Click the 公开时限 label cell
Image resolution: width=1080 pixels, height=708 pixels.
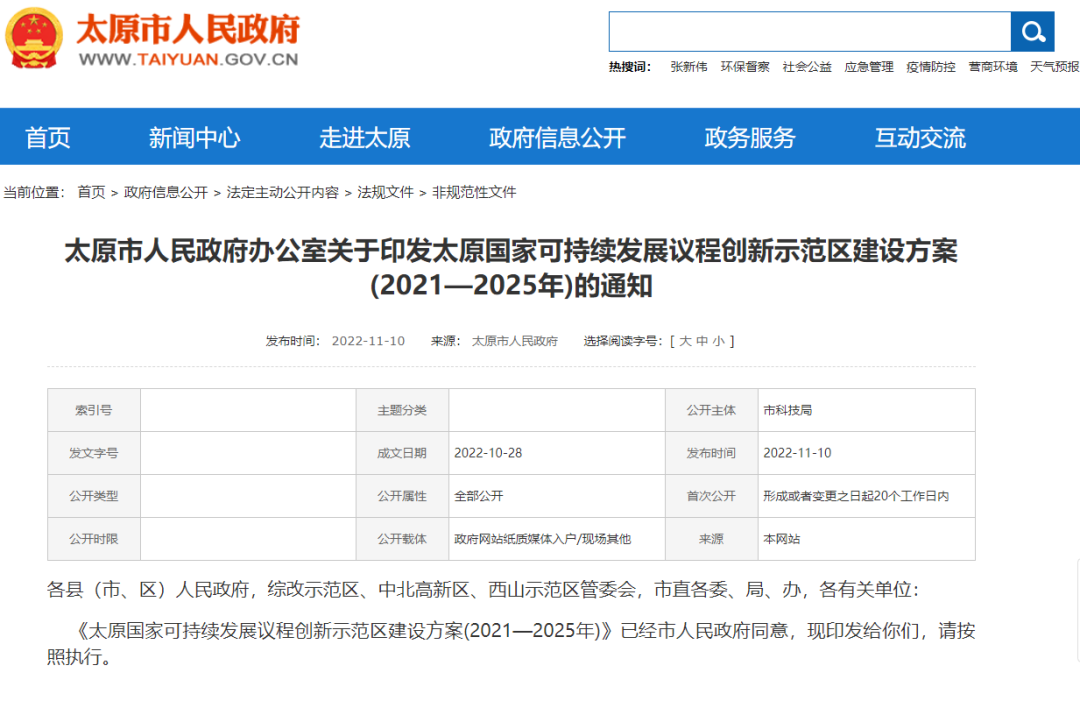tap(94, 539)
